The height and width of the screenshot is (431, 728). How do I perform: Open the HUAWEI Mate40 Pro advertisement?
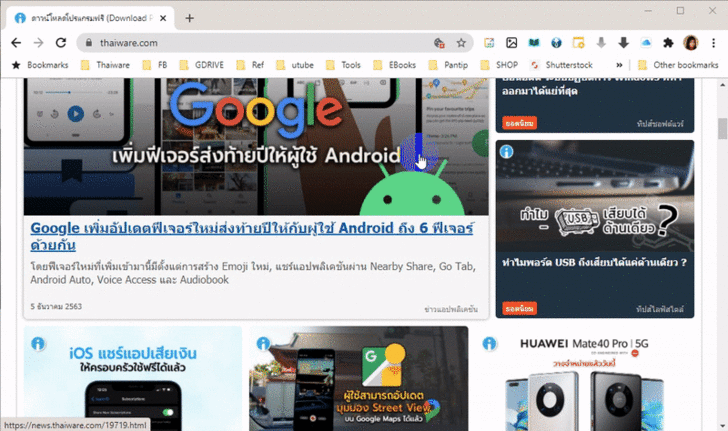click(585, 379)
